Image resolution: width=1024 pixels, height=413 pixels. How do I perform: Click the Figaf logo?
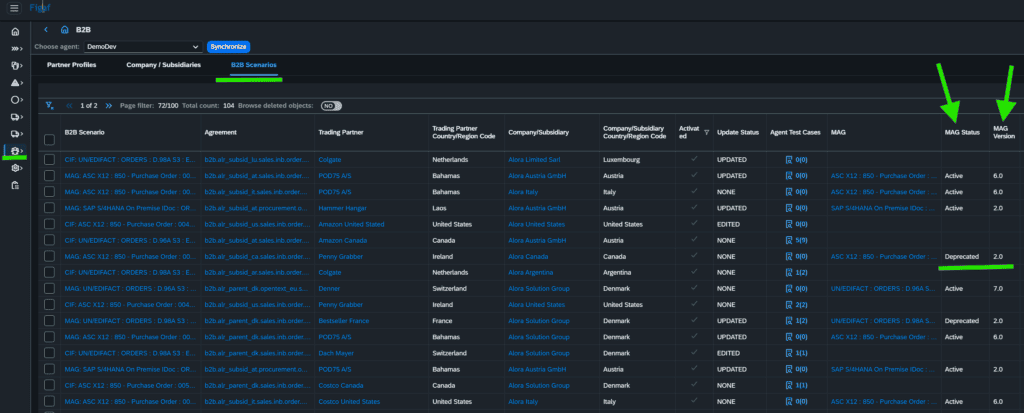40,8
